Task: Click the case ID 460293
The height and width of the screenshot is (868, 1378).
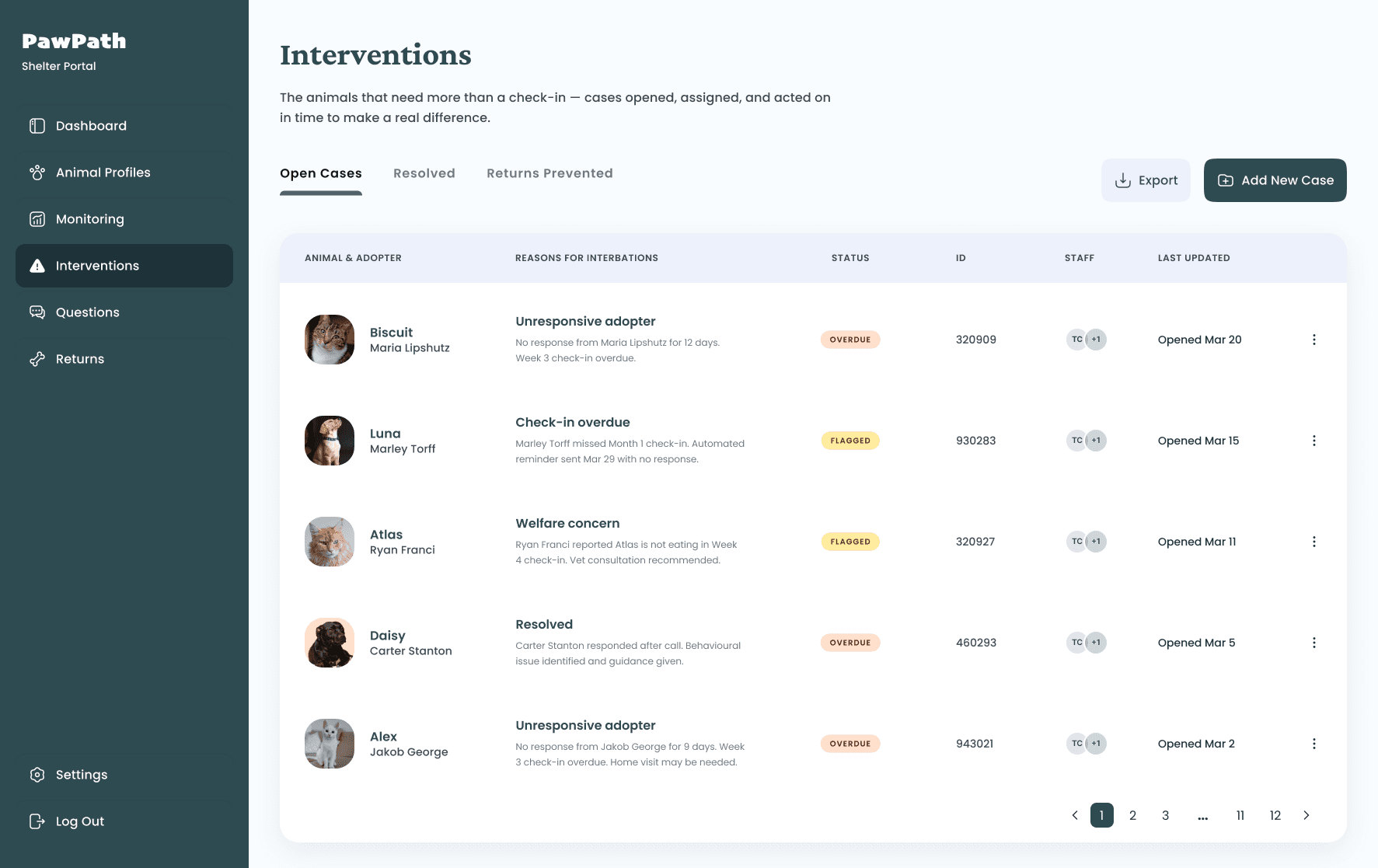Action: (976, 643)
